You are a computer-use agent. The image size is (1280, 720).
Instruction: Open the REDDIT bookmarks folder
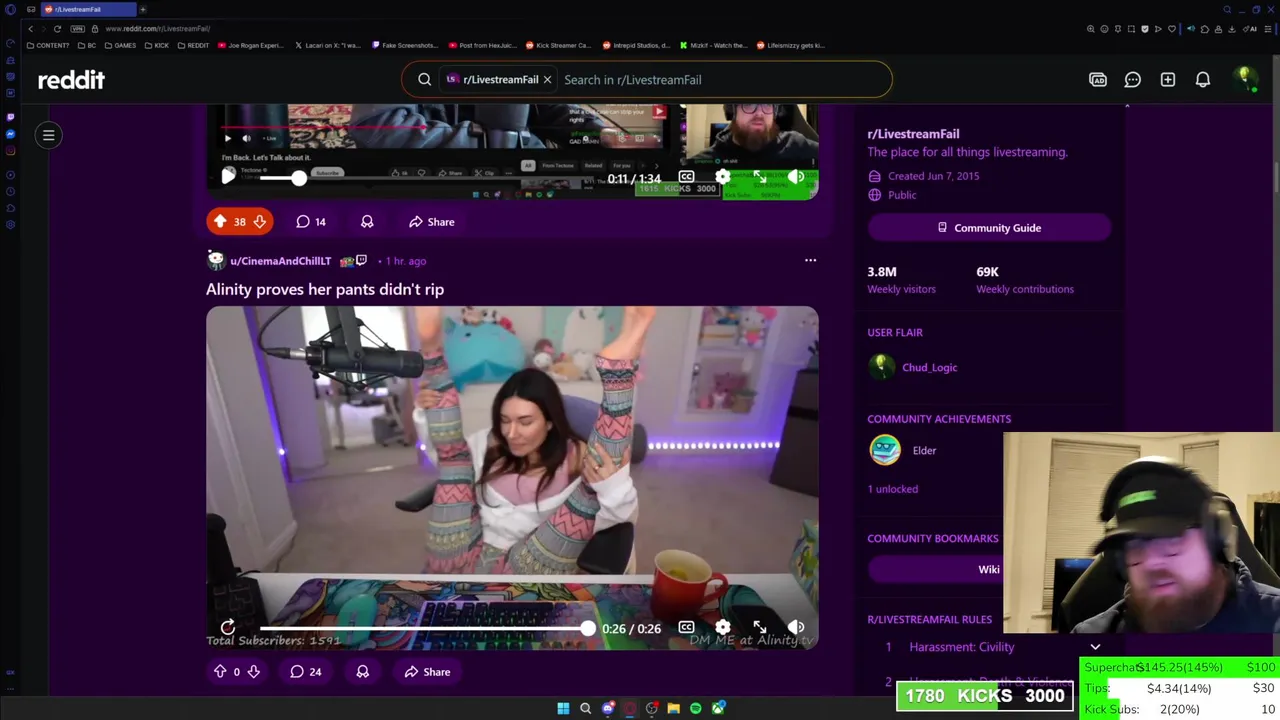pos(193,45)
